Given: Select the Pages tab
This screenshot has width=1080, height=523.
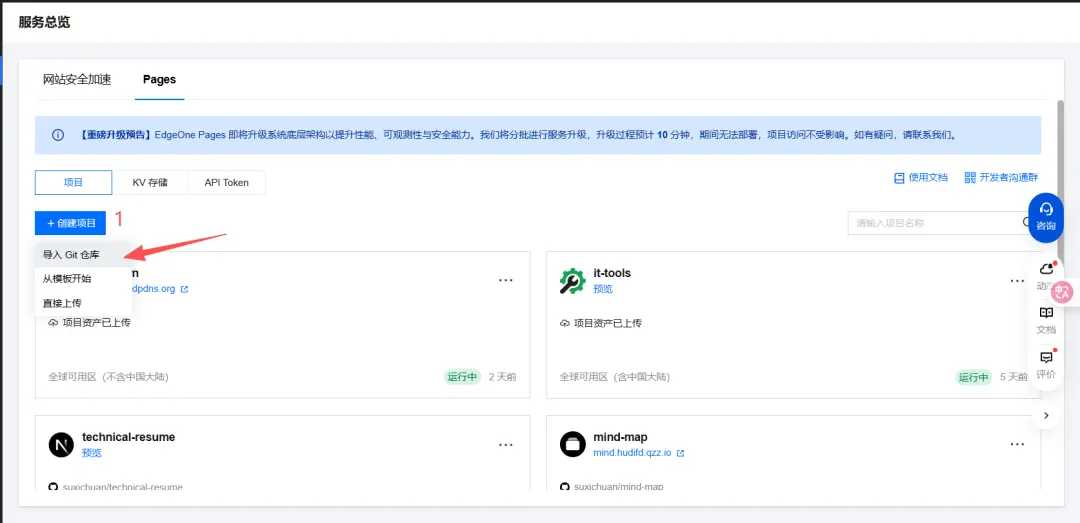Looking at the screenshot, I should [x=159, y=79].
